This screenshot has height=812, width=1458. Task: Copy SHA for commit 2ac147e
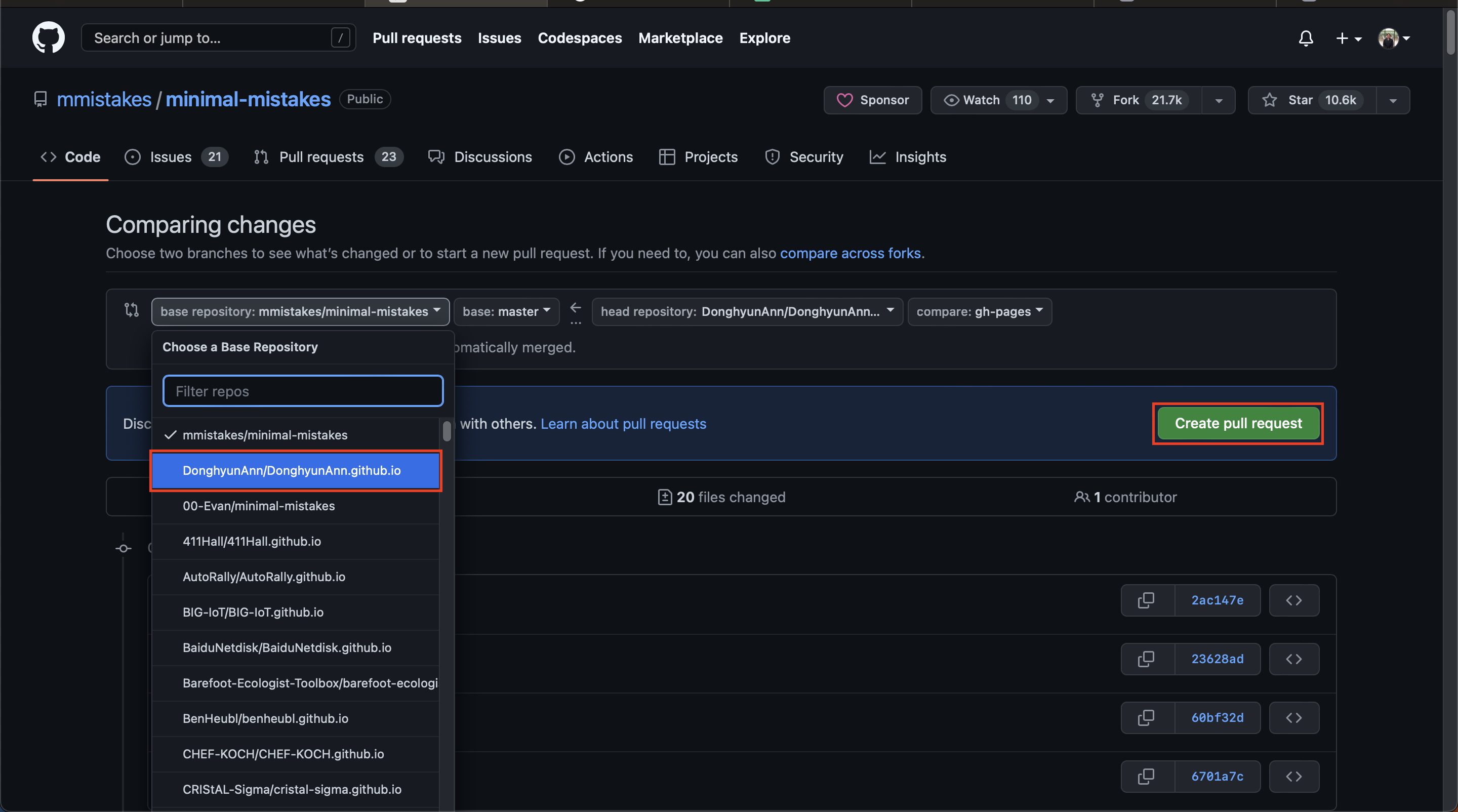pos(1147,600)
